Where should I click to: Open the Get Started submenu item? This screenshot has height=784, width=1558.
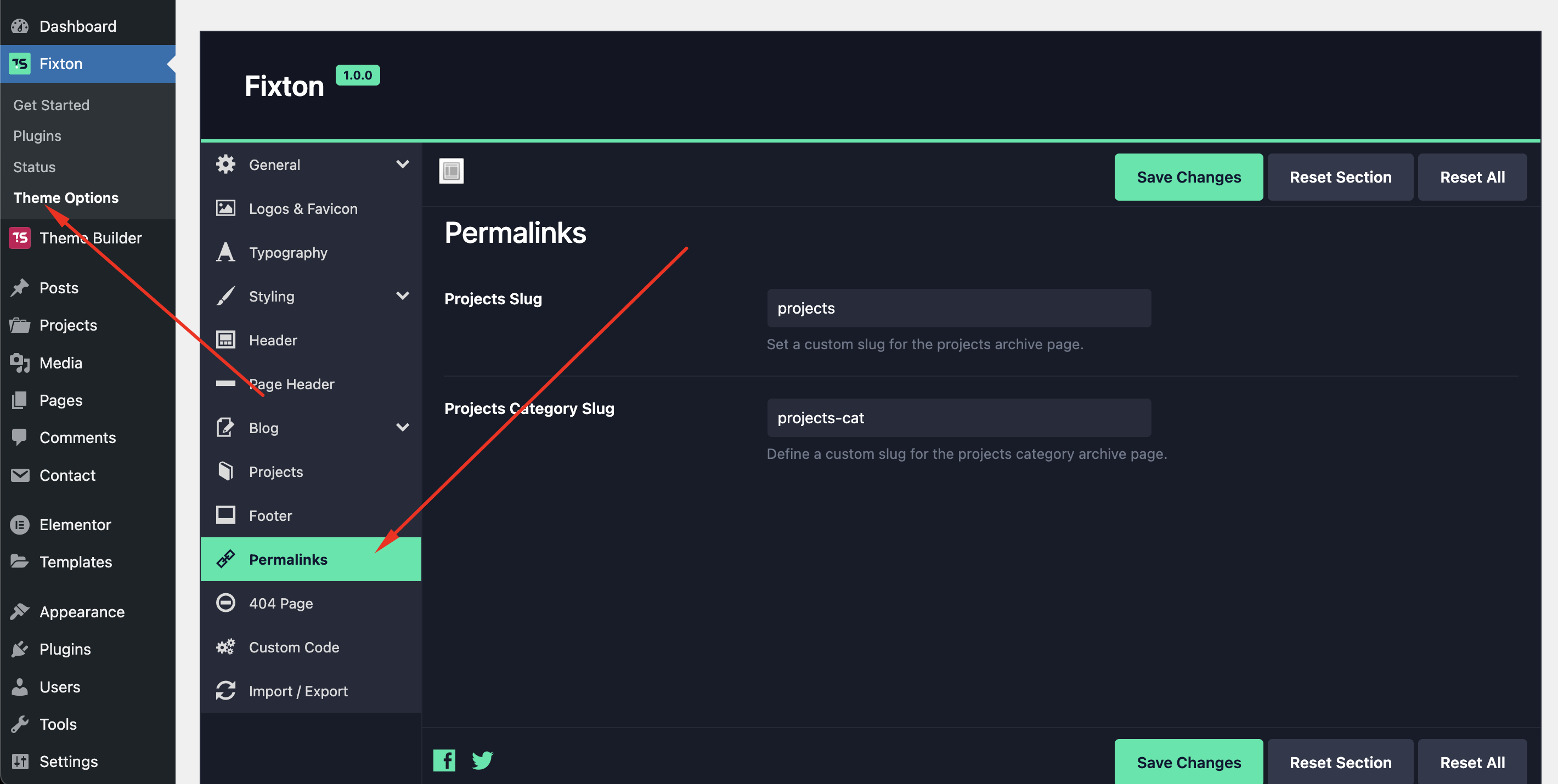coord(52,105)
